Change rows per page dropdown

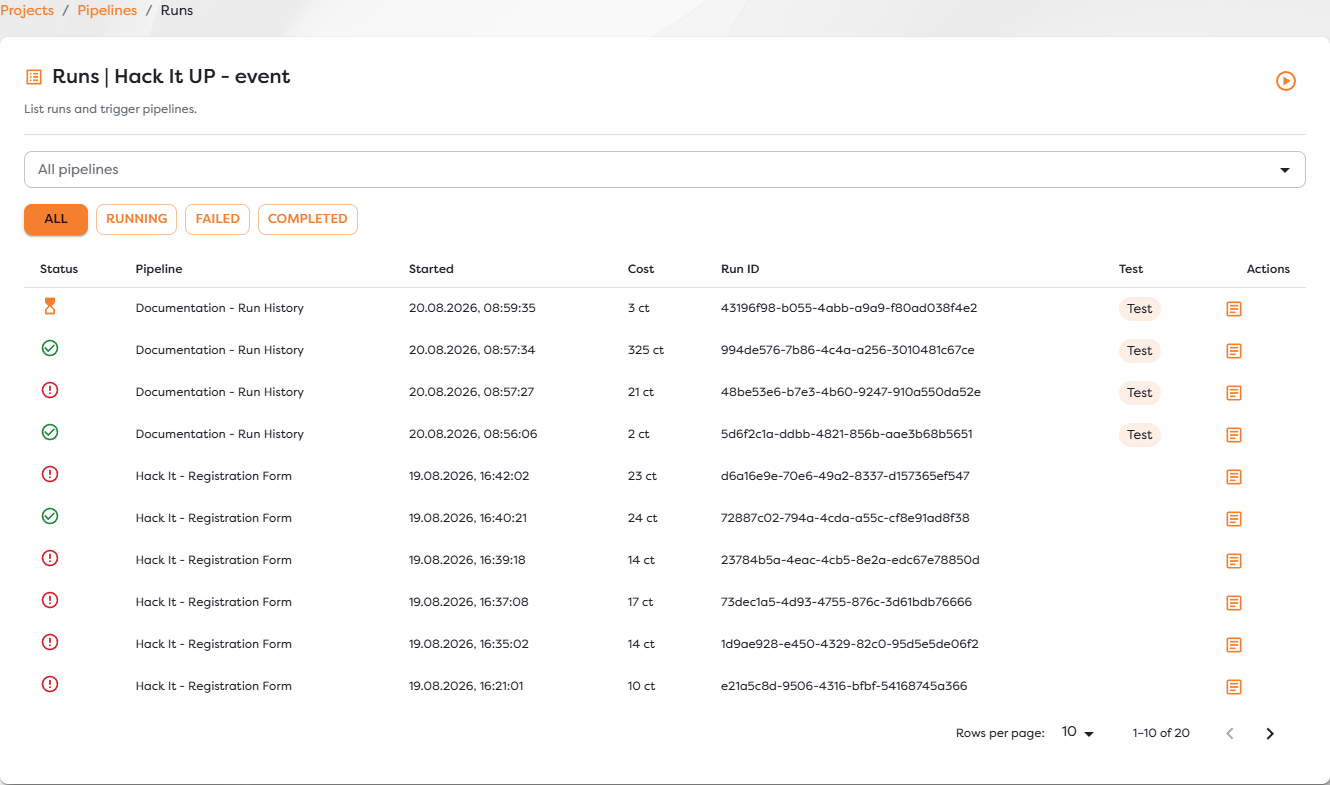pos(1078,732)
